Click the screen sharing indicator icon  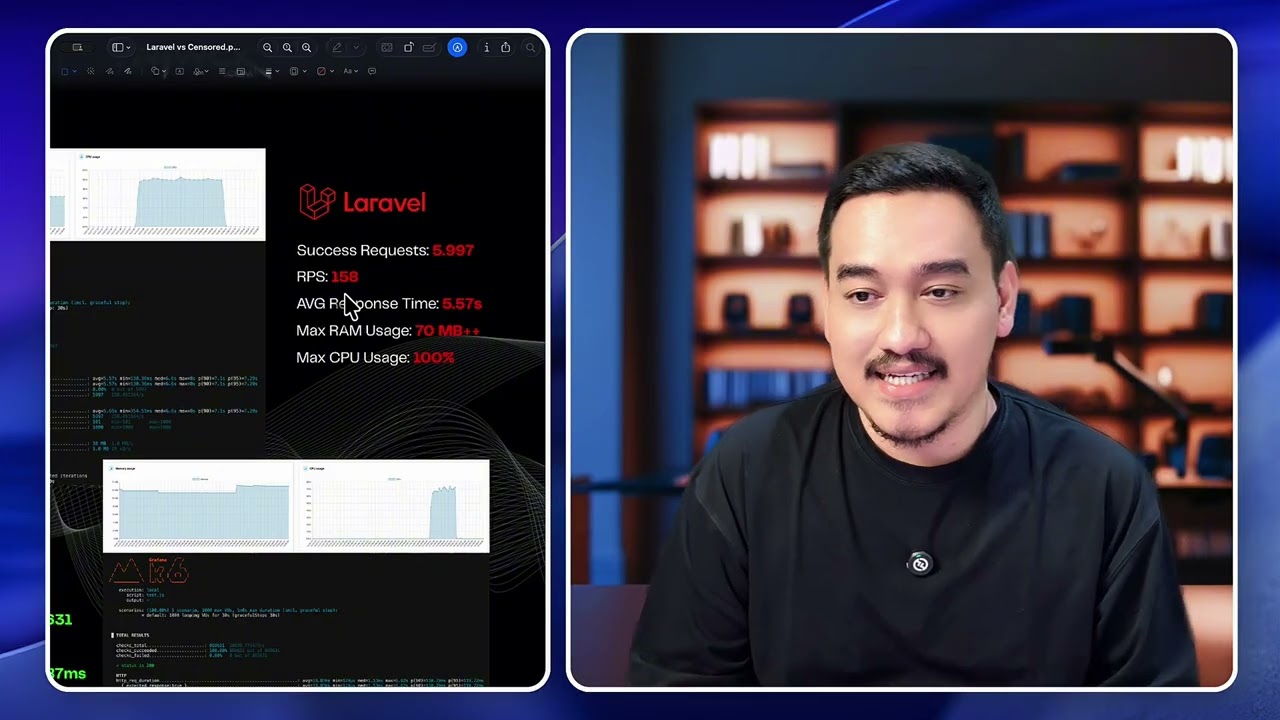pyautogui.click(x=77, y=47)
